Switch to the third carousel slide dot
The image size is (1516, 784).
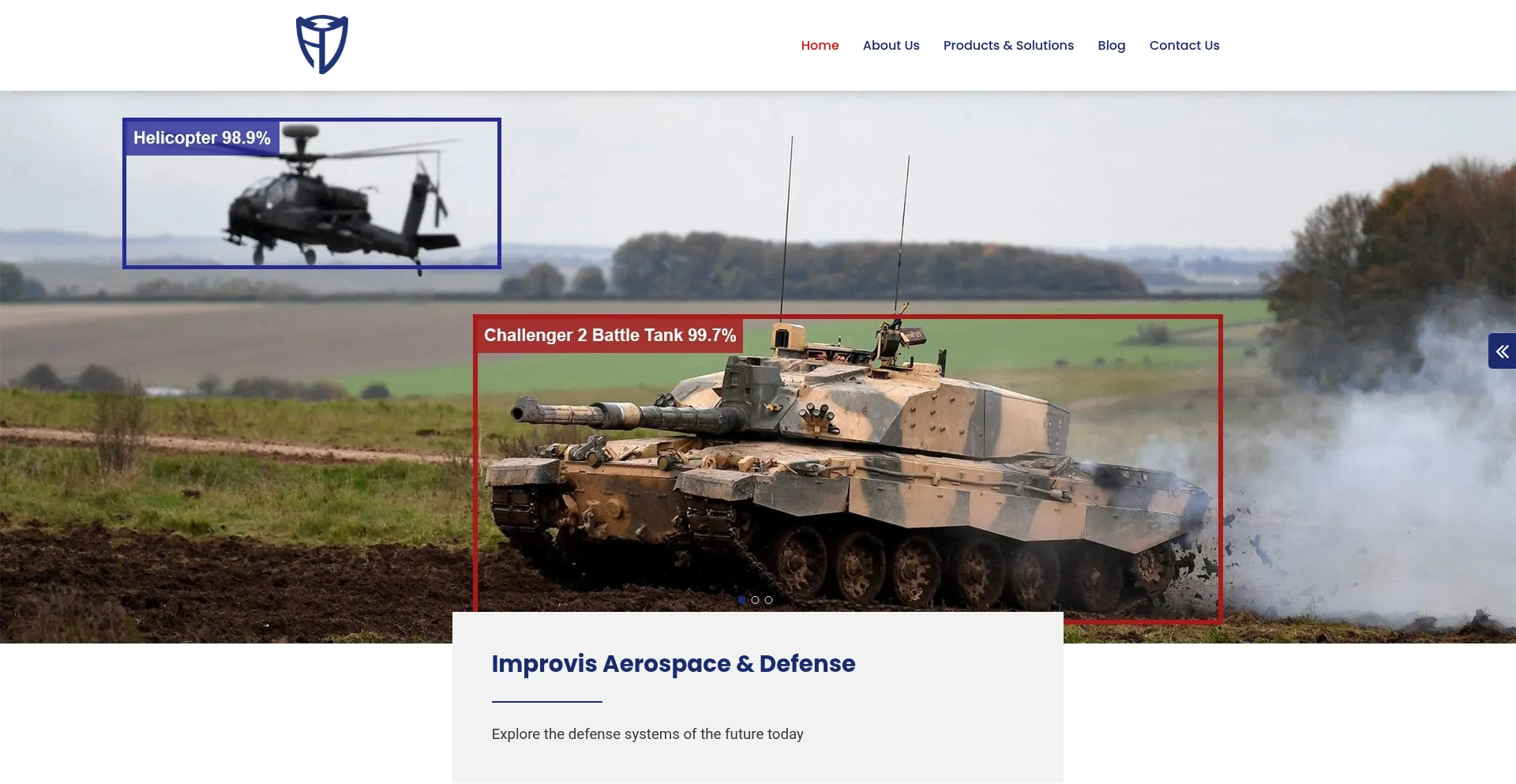pyautogui.click(x=768, y=600)
